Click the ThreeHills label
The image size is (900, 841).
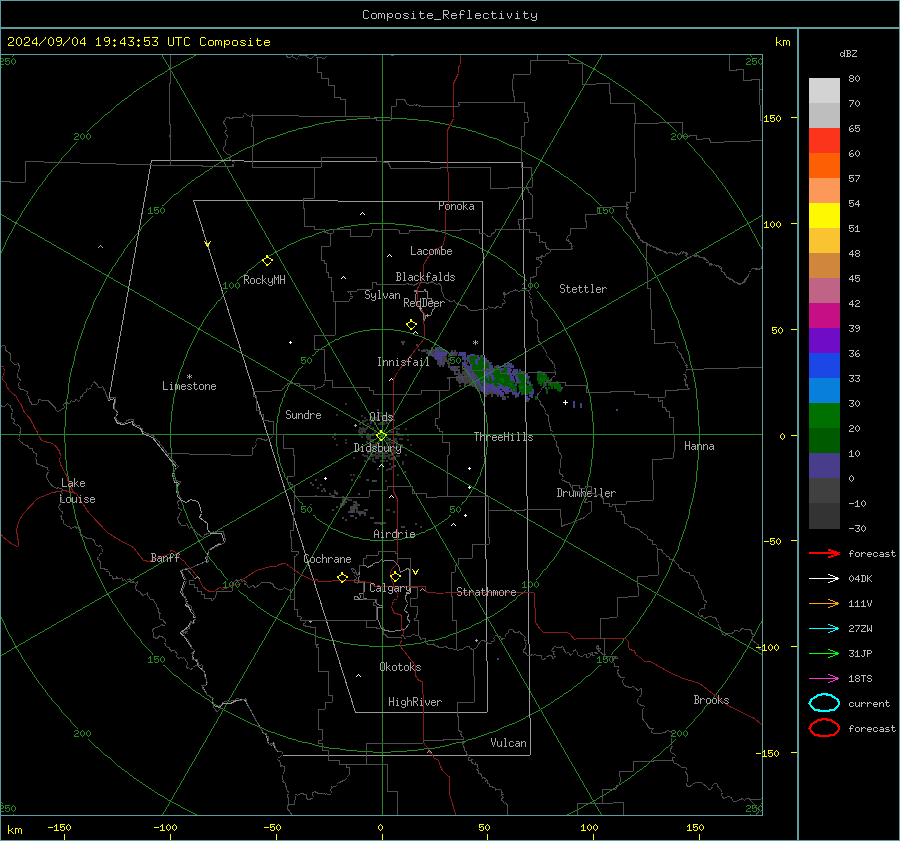503,437
